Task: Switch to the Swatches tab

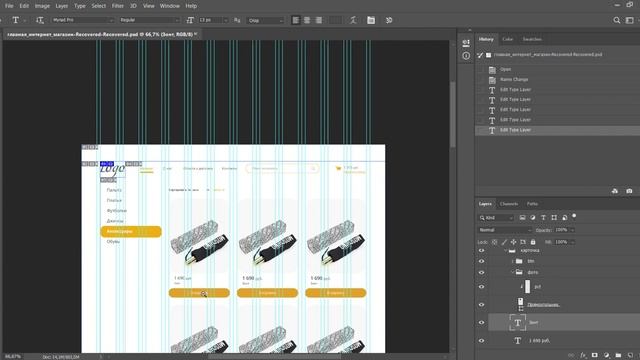Action: point(532,39)
